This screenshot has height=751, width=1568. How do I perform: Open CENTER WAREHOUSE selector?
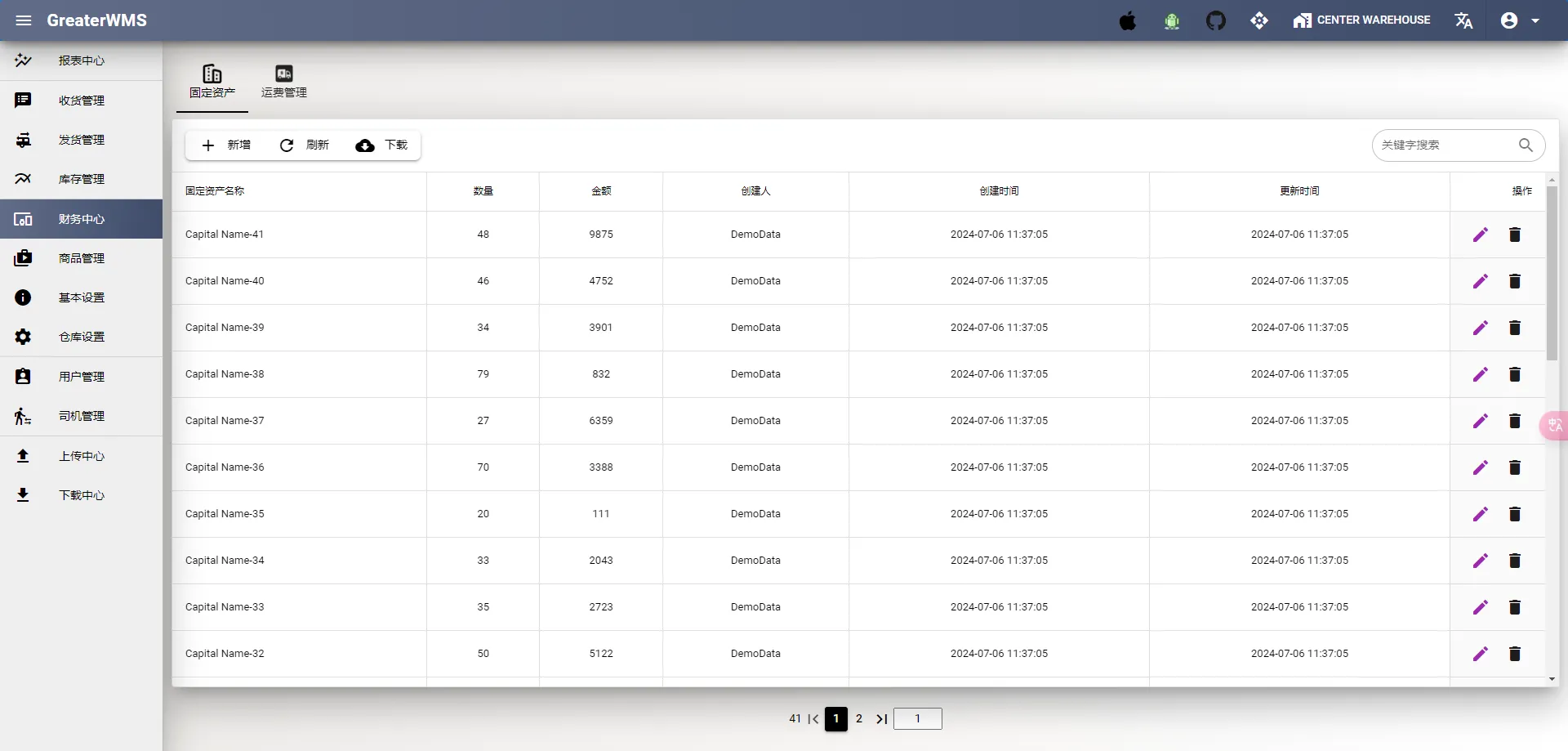1361,20
